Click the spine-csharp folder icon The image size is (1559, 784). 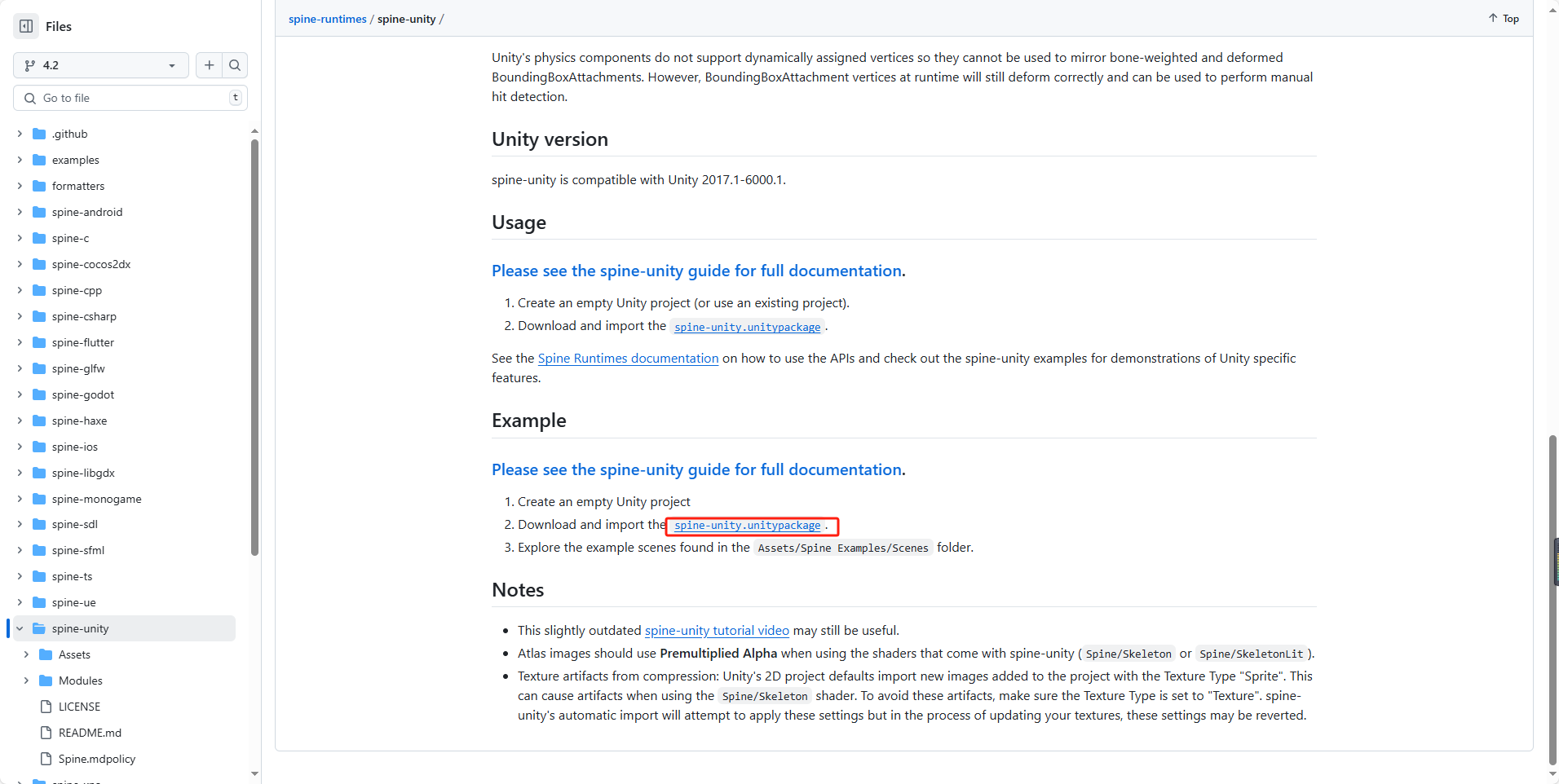(x=39, y=316)
